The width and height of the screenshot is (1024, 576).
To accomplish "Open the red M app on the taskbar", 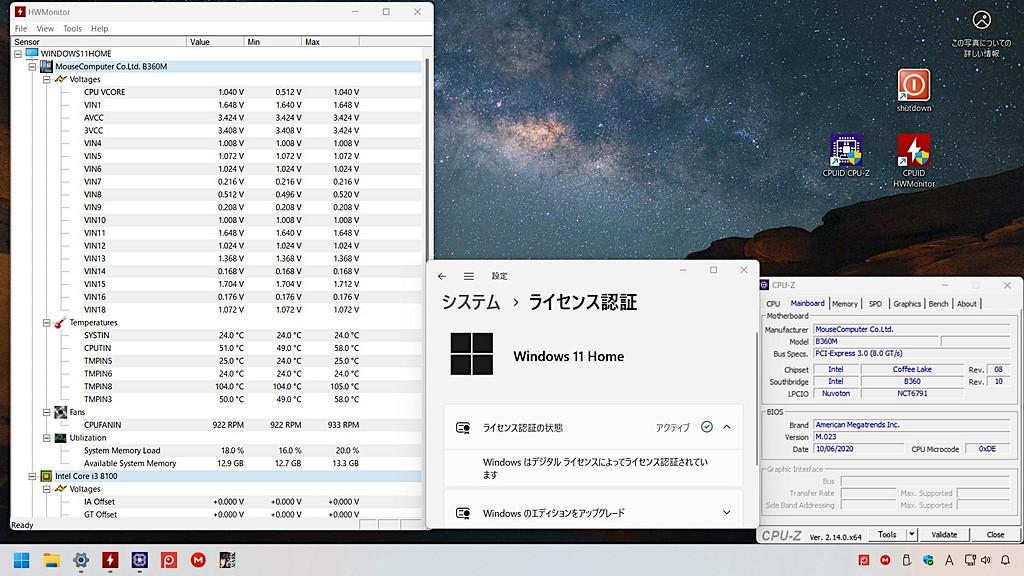I will [199, 560].
